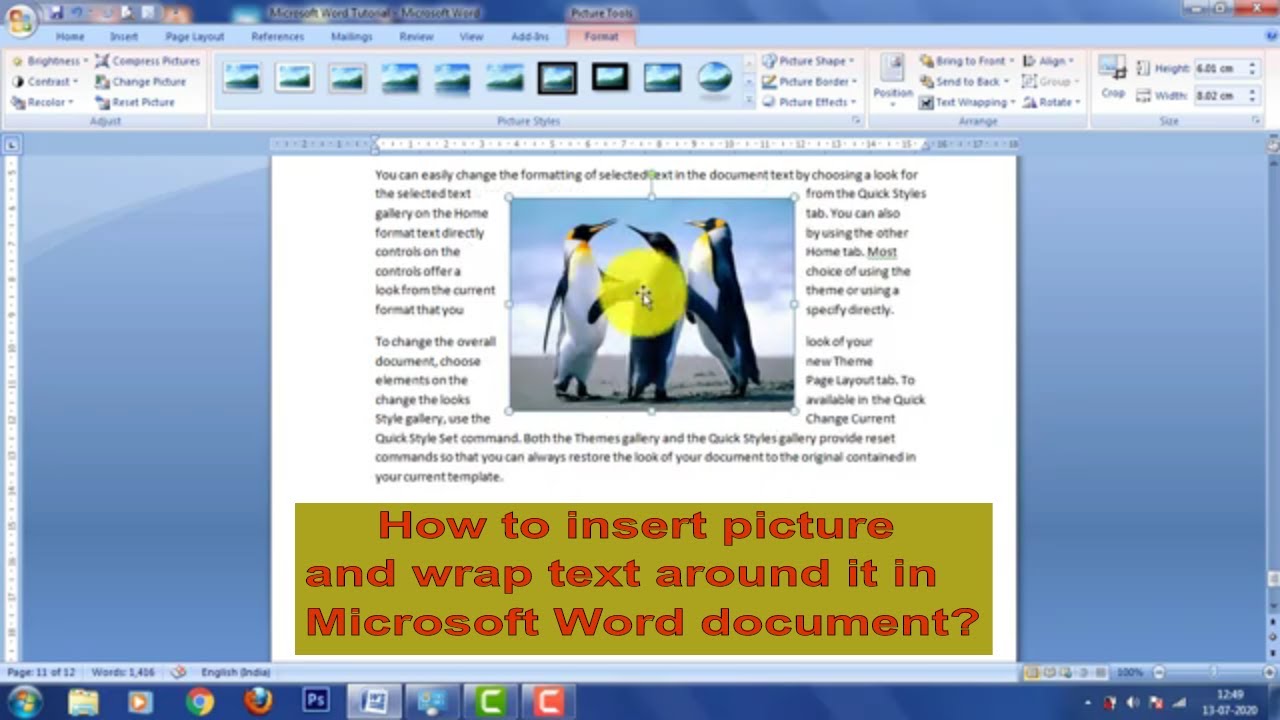
Task: Click the English (India) language indicator
Action: pyautogui.click(x=236, y=672)
